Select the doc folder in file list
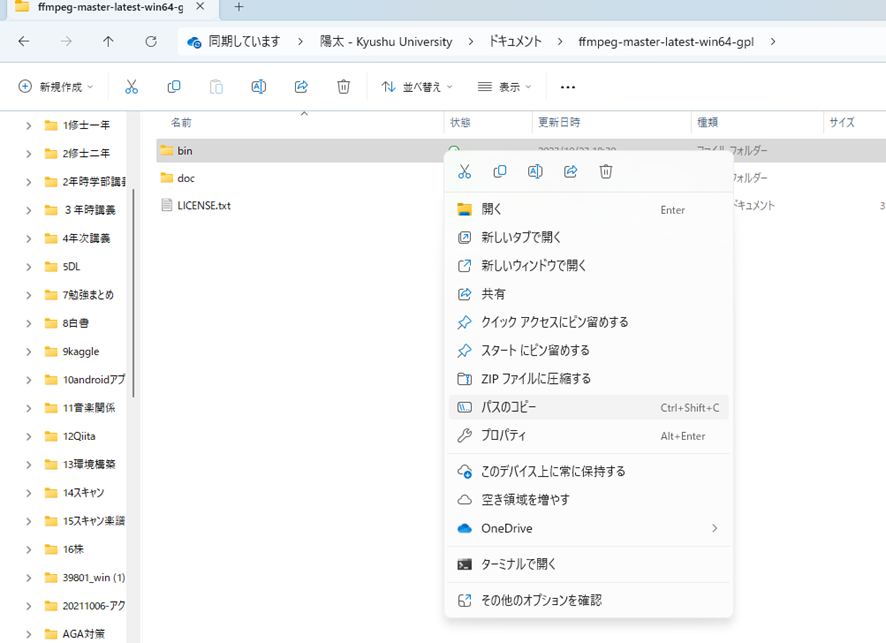 coord(185,179)
